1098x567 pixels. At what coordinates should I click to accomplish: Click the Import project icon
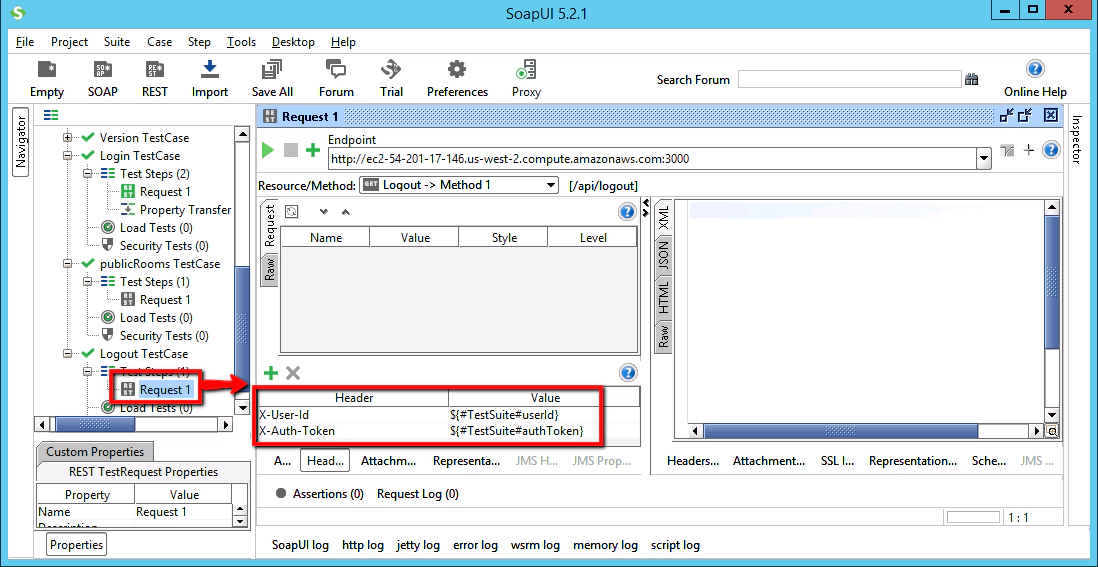(210, 78)
